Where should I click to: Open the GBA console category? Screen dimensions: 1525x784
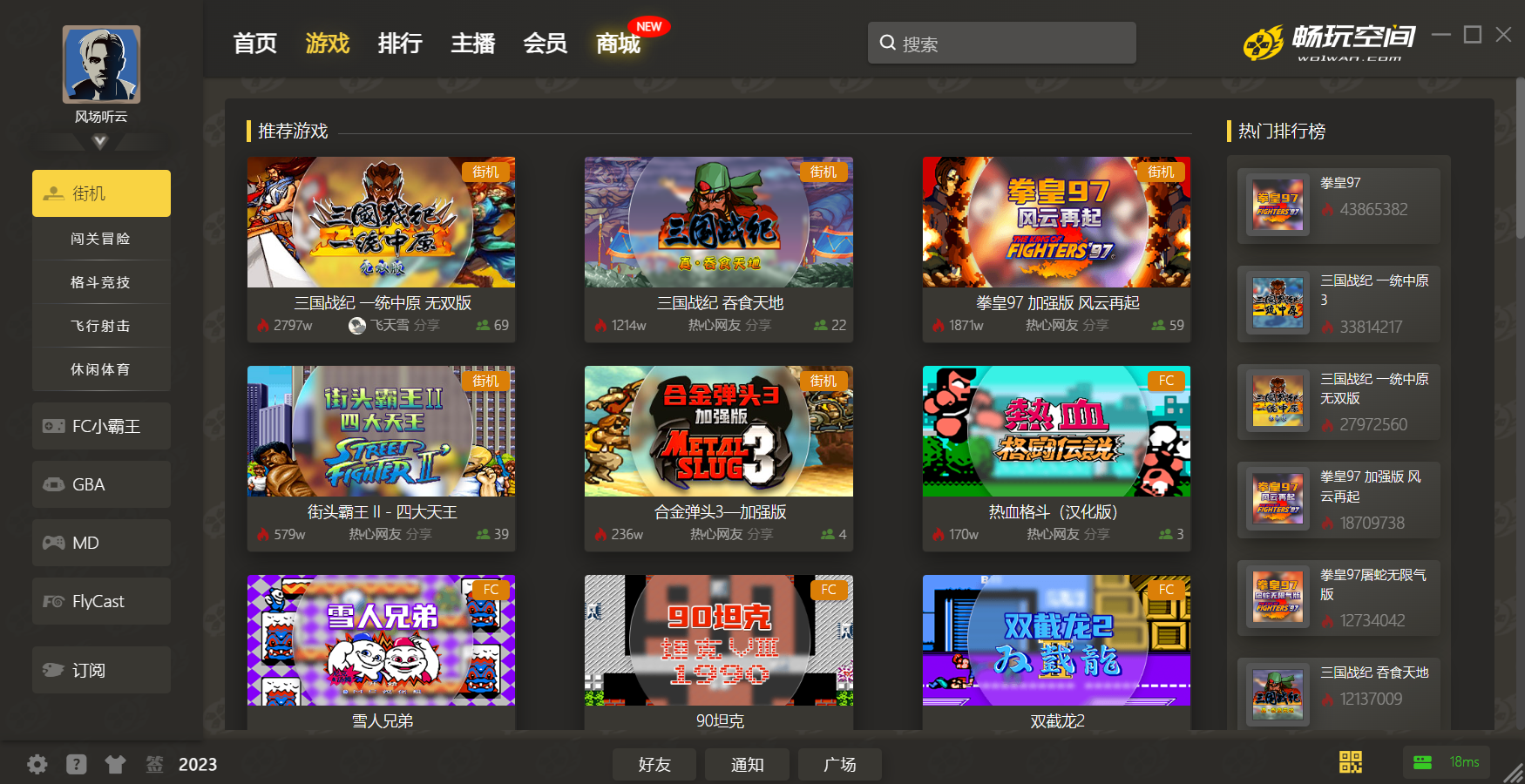pos(101,484)
